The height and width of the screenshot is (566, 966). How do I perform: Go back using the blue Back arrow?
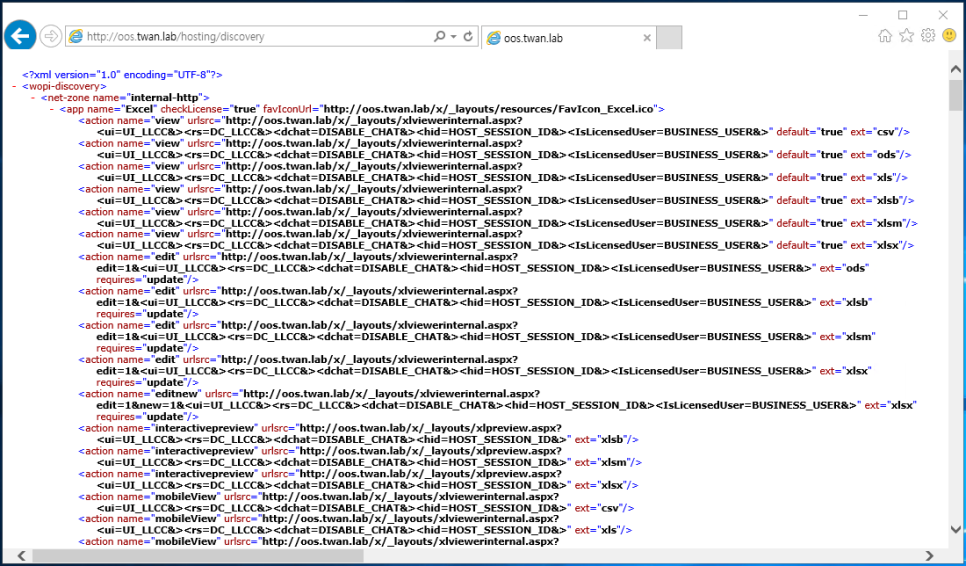pos(20,36)
